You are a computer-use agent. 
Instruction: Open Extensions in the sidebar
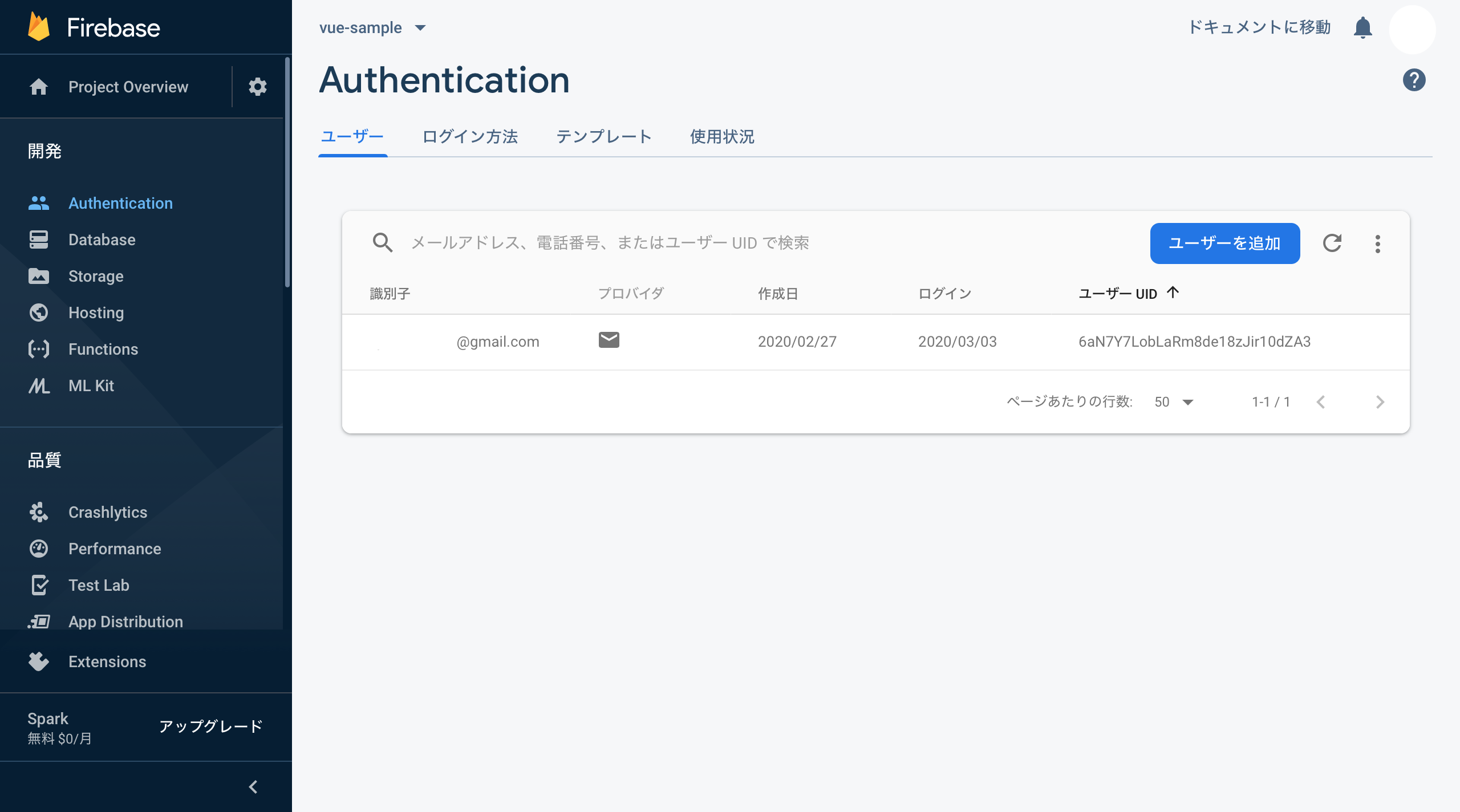coord(107,661)
